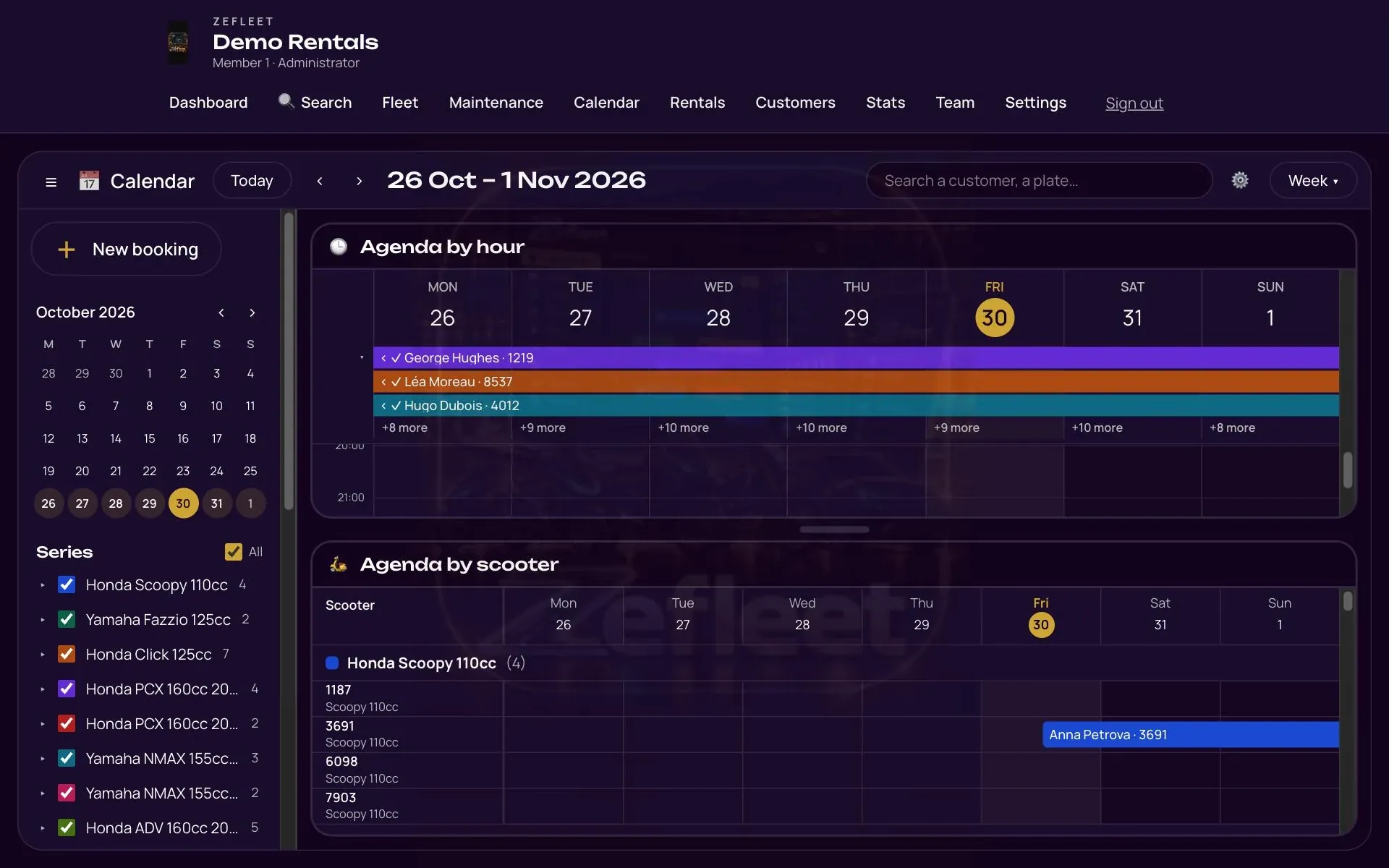
Task: Show next month in mini calendar
Action: point(252,312)
